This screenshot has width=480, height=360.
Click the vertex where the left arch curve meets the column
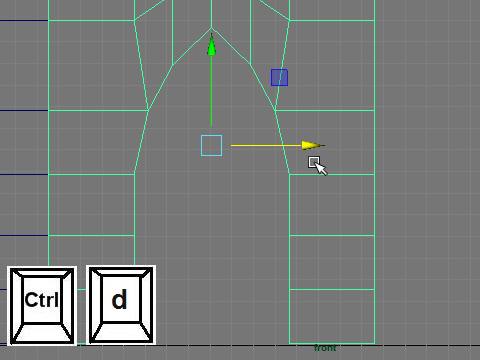134,174
